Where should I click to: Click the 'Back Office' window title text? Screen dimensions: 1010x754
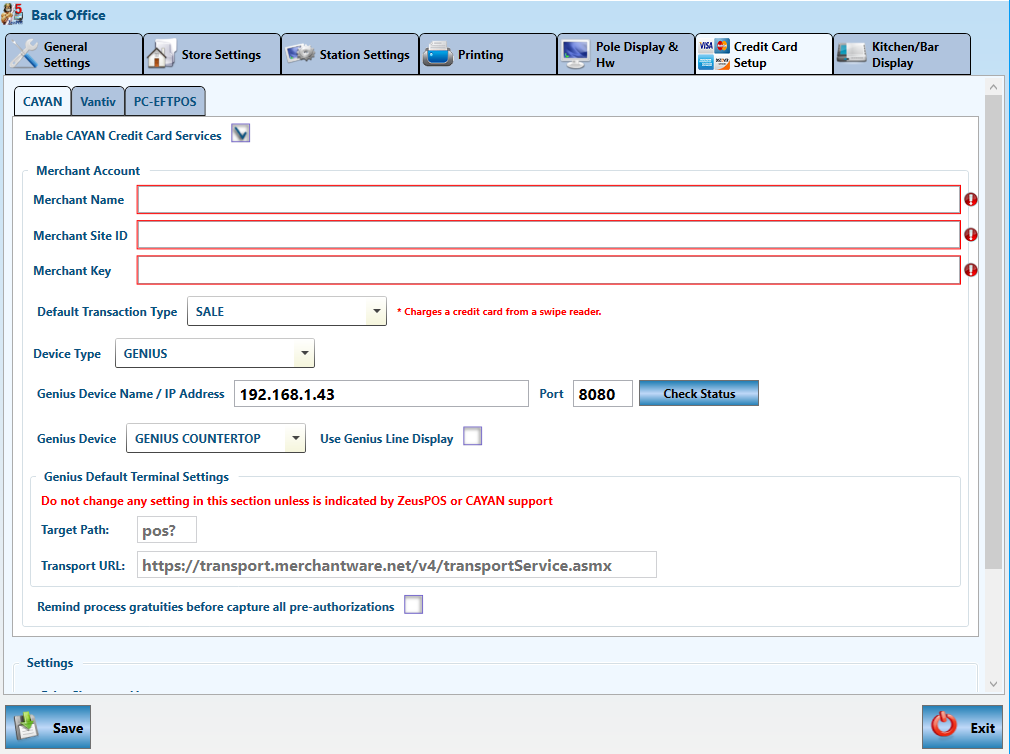[68, 15]
